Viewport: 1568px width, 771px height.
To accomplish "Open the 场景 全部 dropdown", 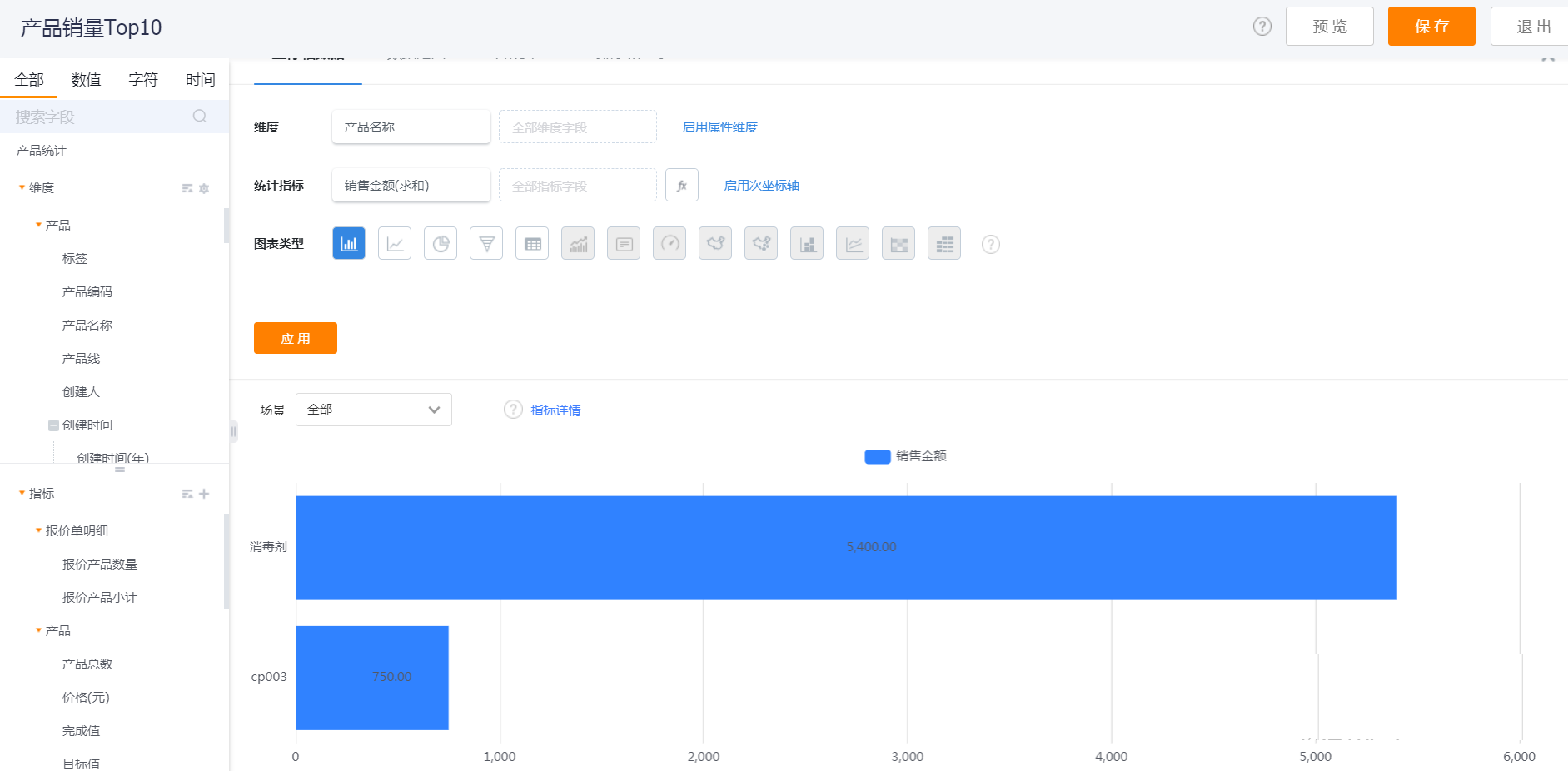I will [374, 410].
